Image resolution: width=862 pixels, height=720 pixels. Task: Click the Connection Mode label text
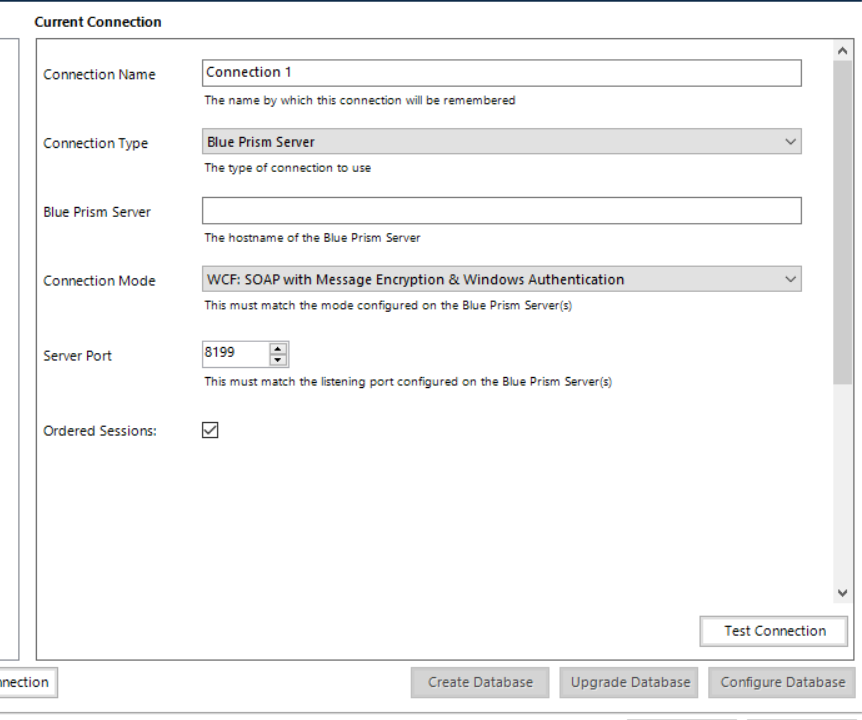coord(99,281)
